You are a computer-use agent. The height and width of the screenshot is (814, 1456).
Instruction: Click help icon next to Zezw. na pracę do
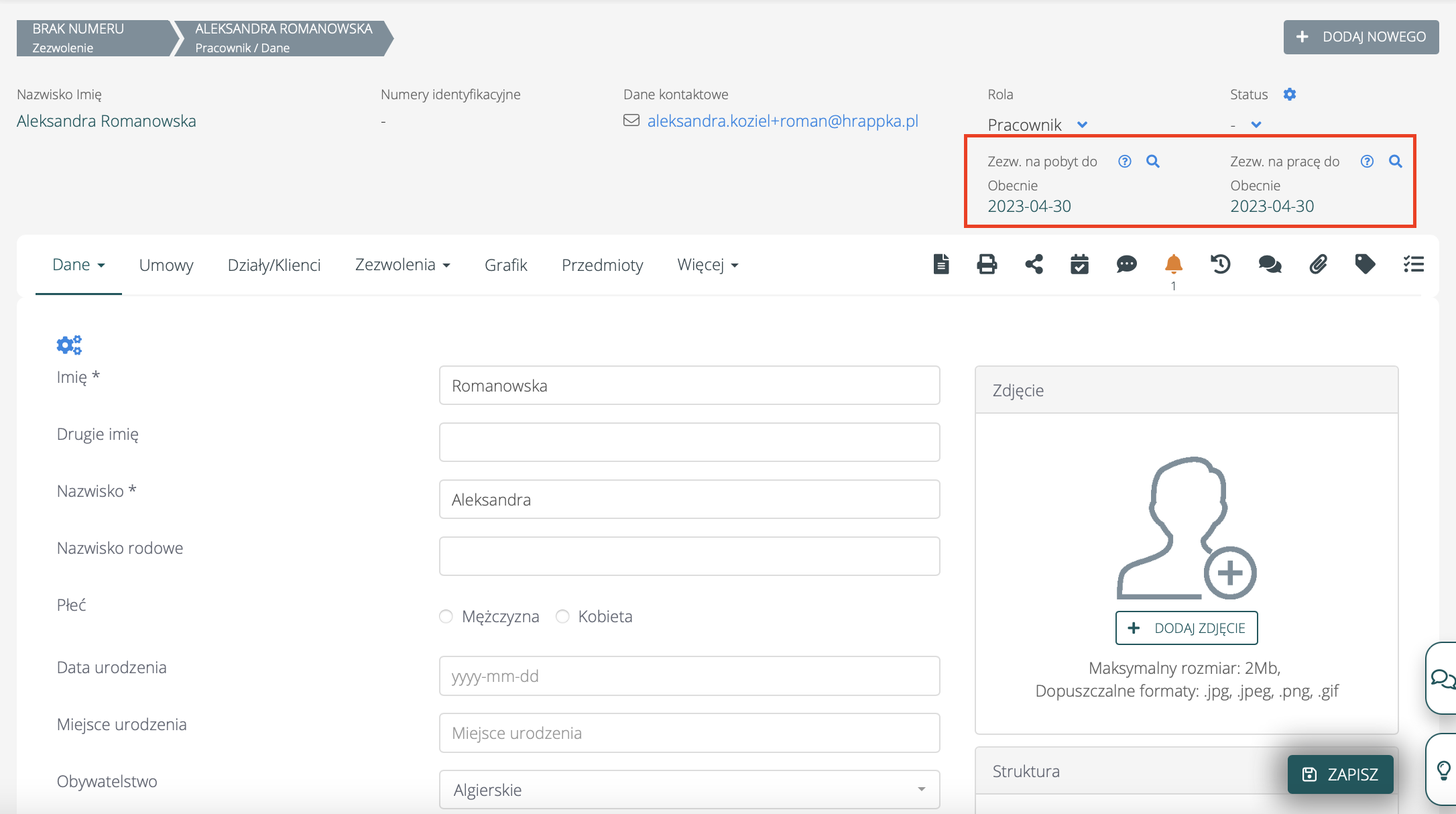[1367, 162]
